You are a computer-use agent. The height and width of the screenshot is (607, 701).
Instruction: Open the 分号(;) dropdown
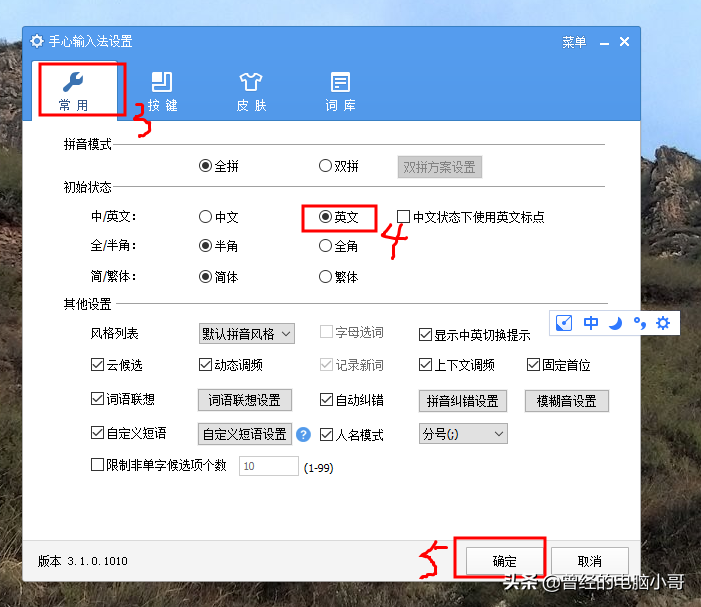pyautogui.click(x=463, y=434)
